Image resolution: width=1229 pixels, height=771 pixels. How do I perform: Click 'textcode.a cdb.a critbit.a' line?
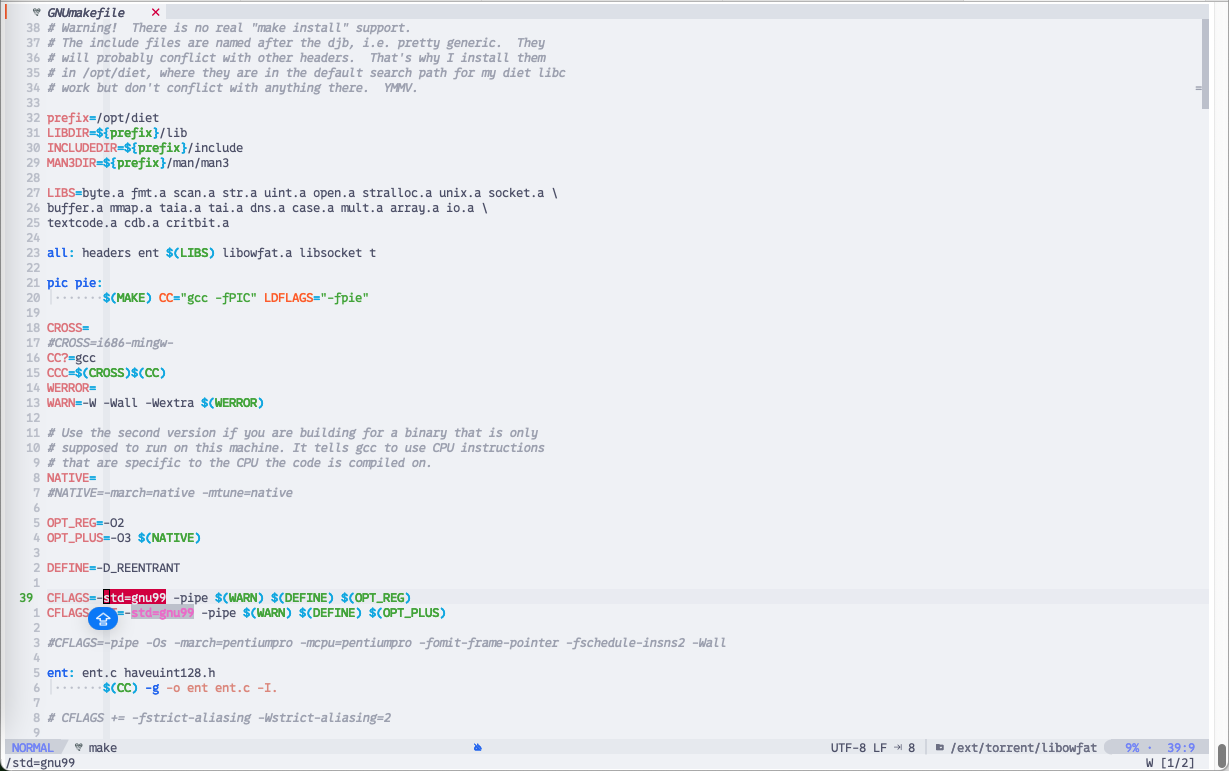pos(138,223)
